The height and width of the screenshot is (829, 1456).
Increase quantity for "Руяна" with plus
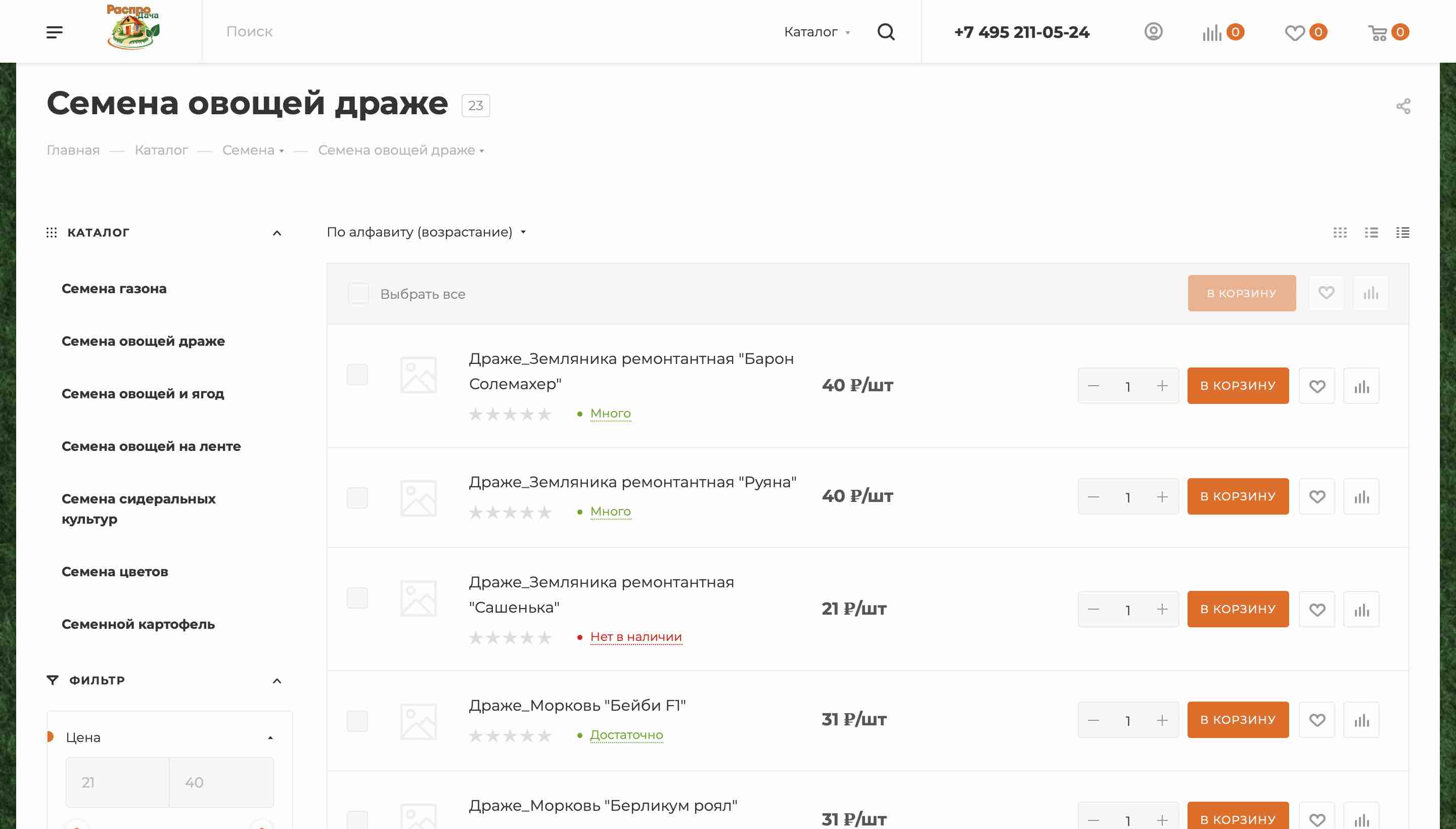pyautogui.click(x=1162, y=496)
